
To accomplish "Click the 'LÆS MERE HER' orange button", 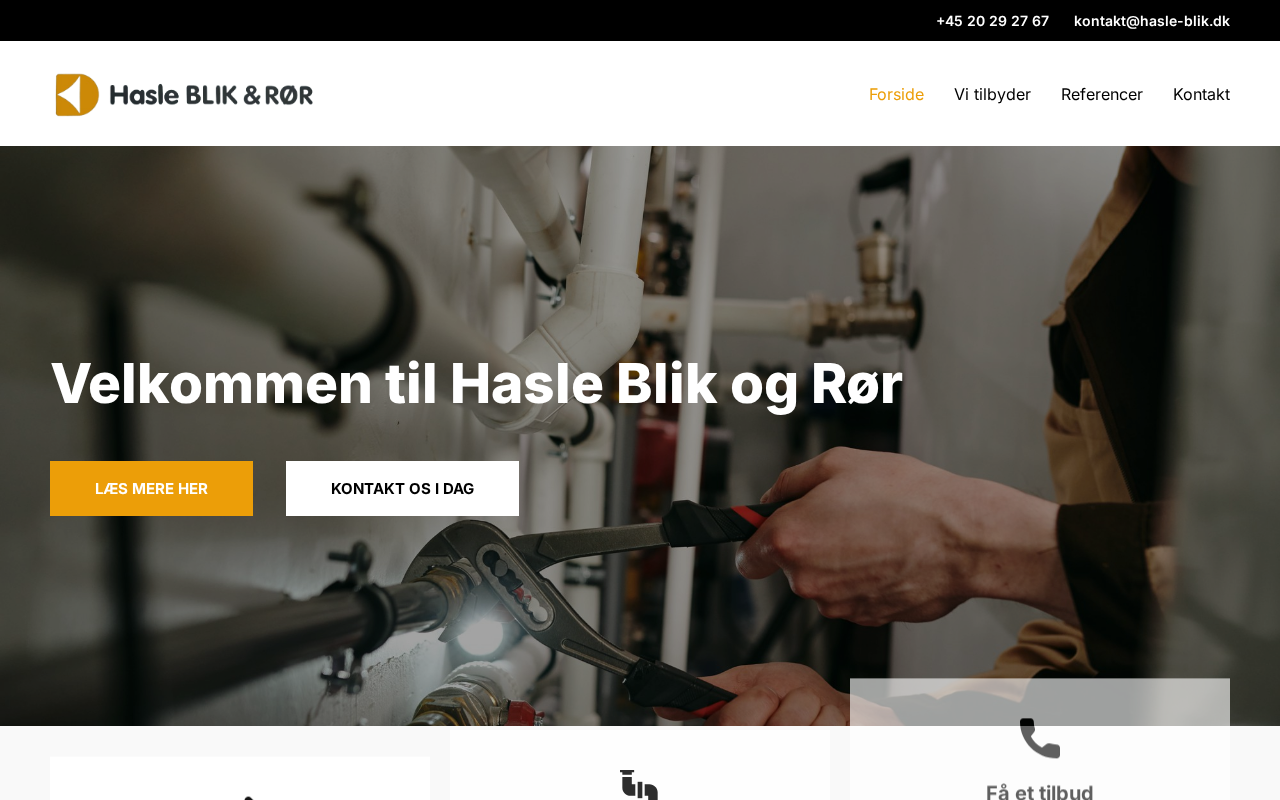I will pos(151,488).
